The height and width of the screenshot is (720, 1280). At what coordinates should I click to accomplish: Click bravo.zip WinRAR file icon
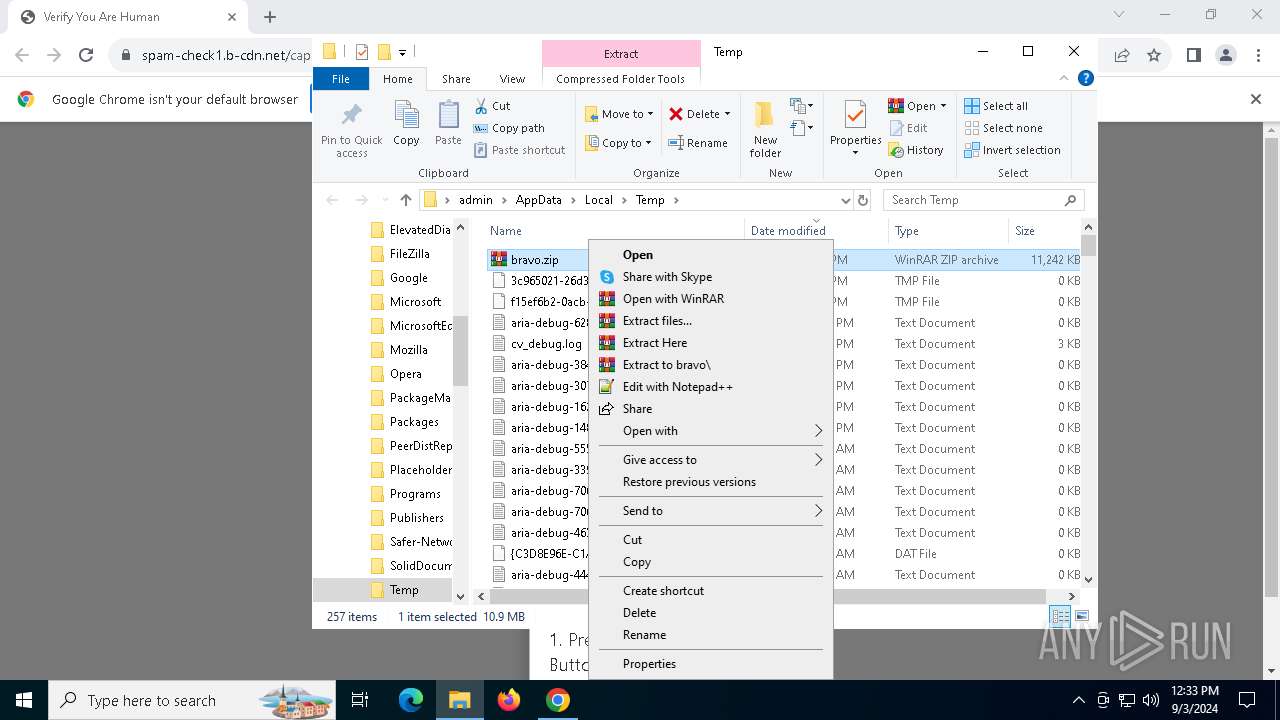[499, 259]
